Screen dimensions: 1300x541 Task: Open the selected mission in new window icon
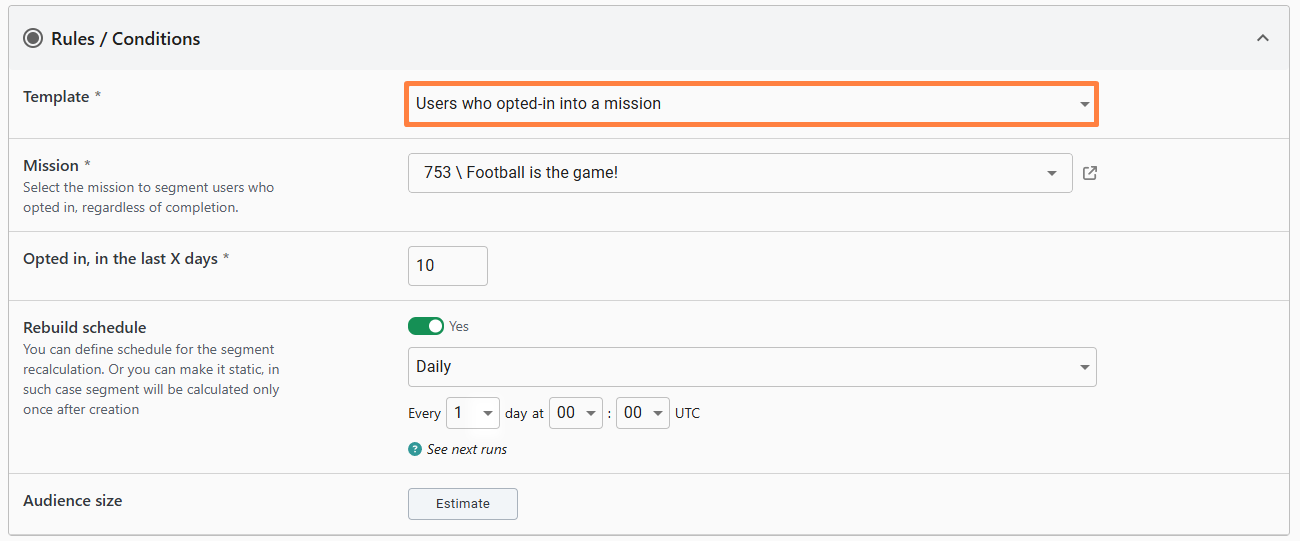[x=1090, y=173]
